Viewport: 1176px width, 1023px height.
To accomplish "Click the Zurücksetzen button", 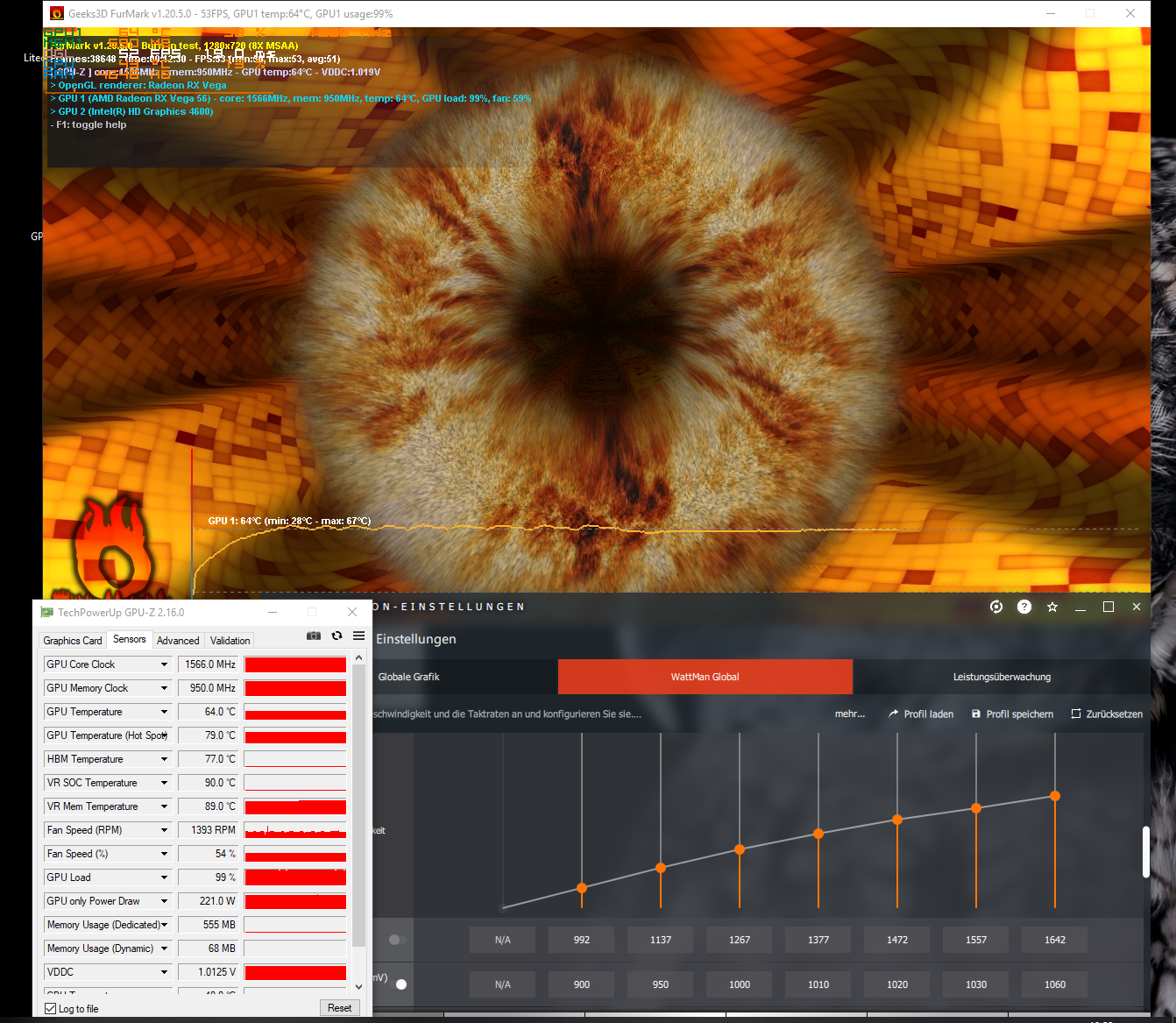I will tap(1107, 714).
